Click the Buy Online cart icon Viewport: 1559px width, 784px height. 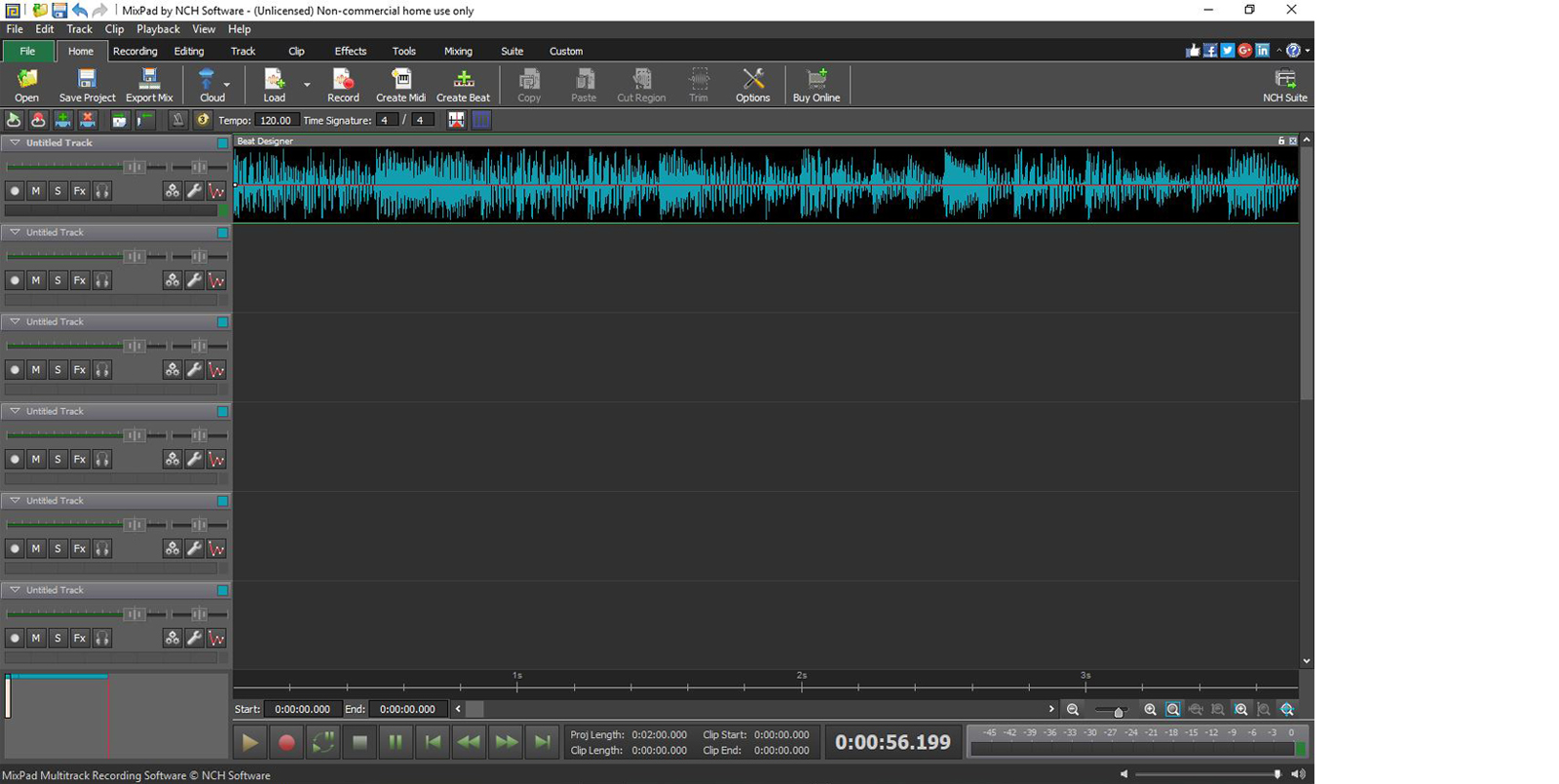817,85
